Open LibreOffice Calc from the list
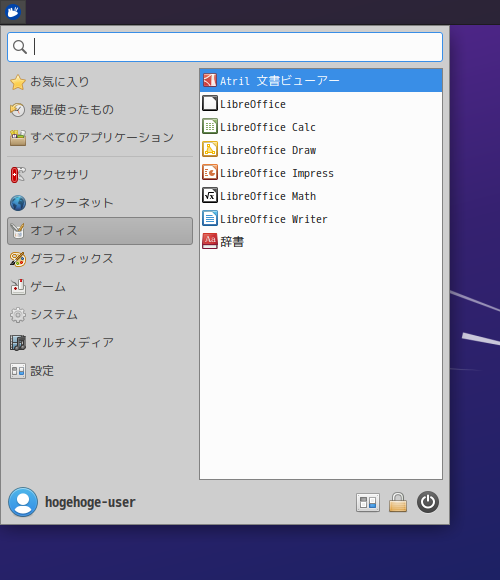This screenshot has height=580, width=500. pyautogui.click(x=321, y=127)
